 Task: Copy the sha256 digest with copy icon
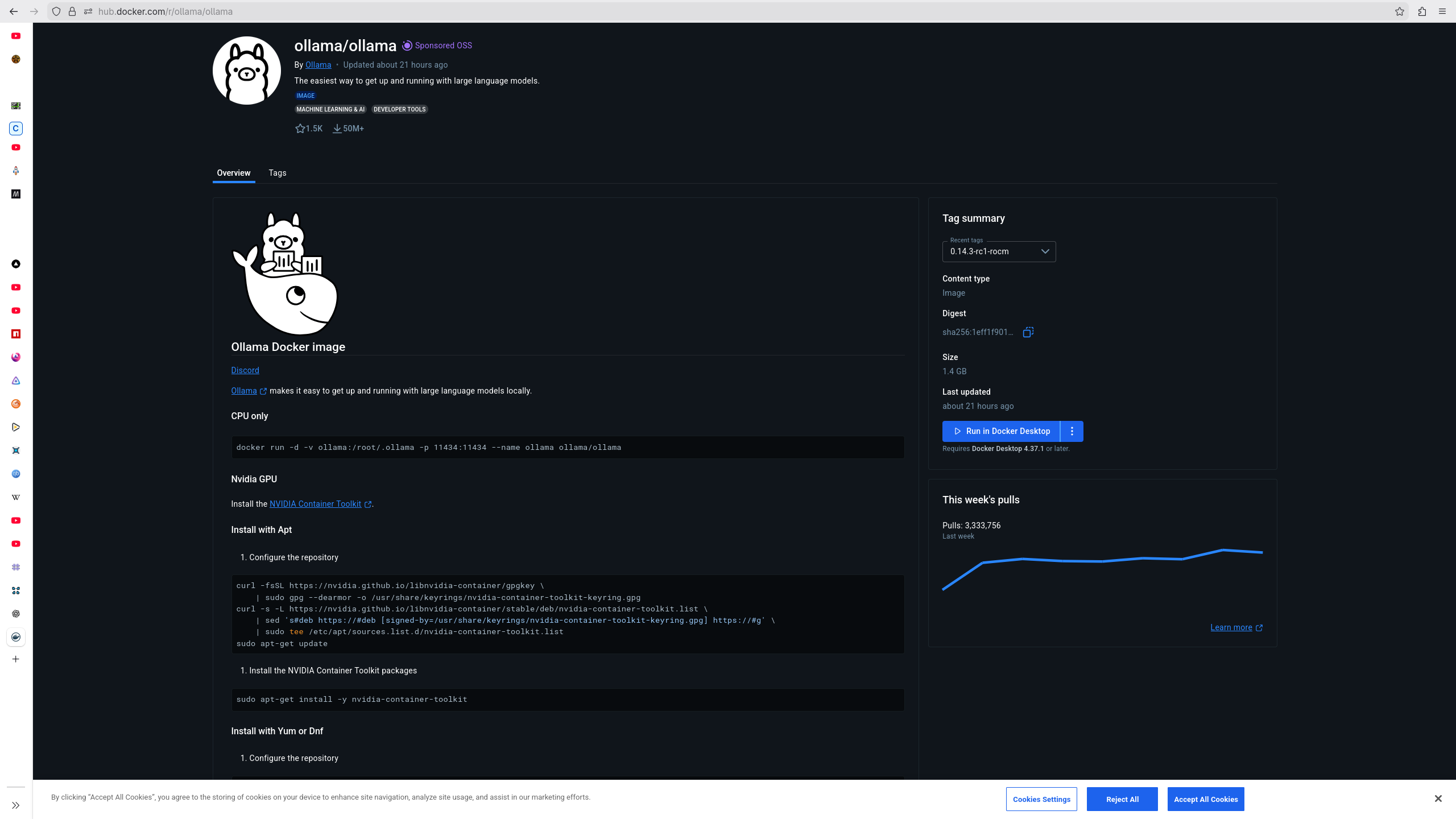click(x=1028, y=332)
